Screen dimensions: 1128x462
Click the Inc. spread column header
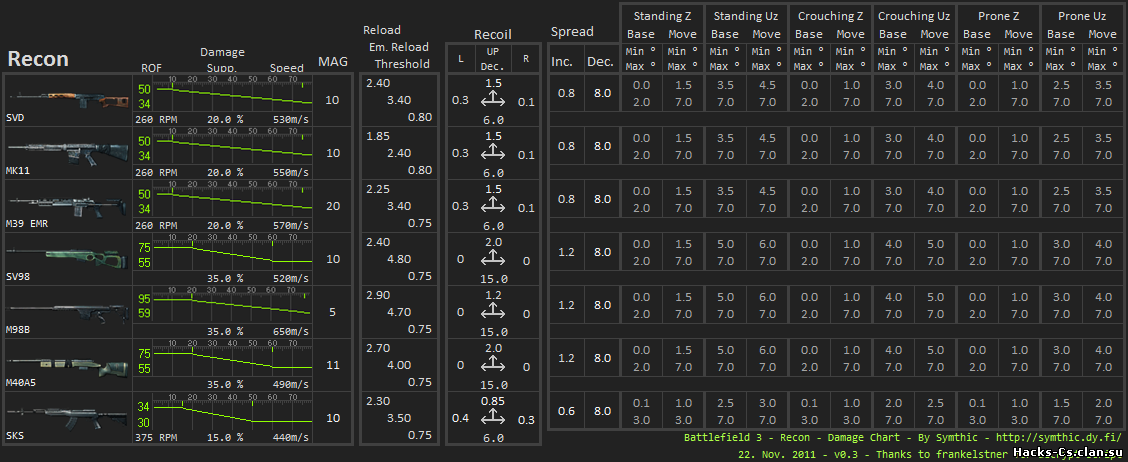coord(562,62)
